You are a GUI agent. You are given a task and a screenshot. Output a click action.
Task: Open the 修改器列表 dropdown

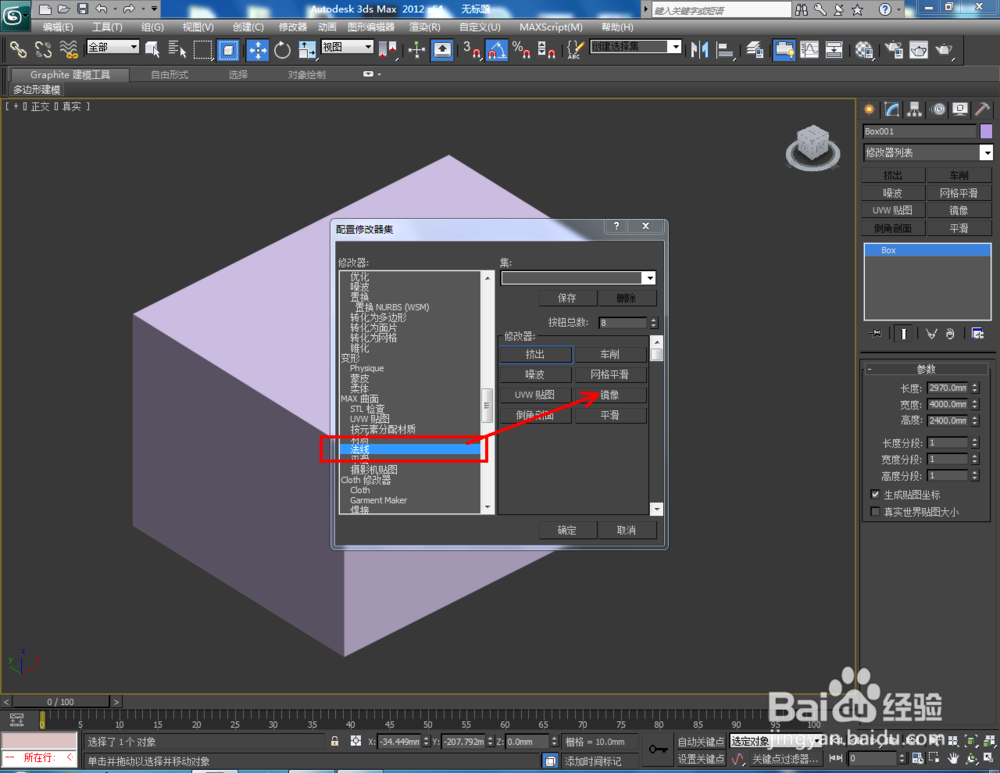click(x=986, y=152)
